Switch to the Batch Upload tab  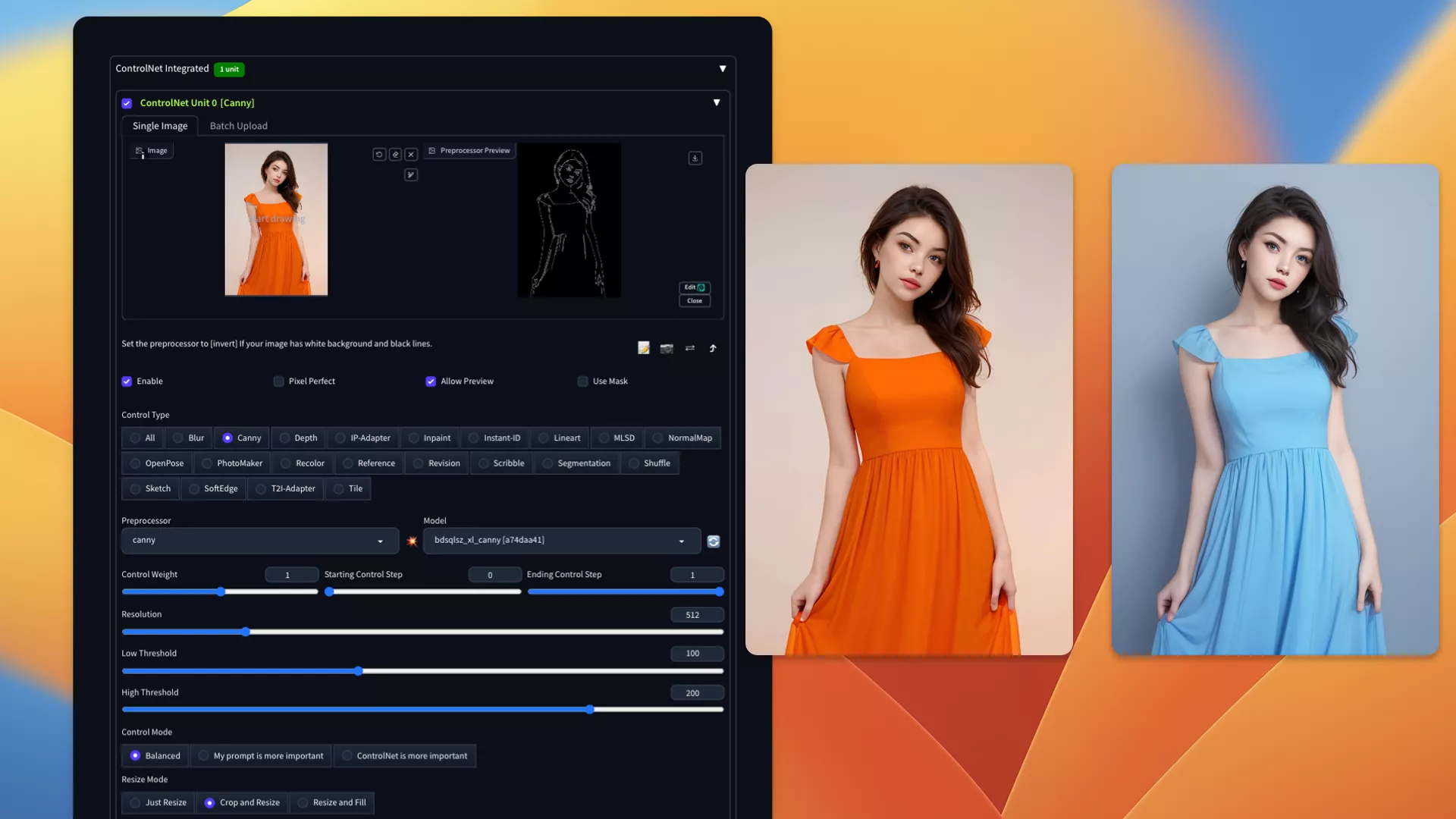(238, 126)
